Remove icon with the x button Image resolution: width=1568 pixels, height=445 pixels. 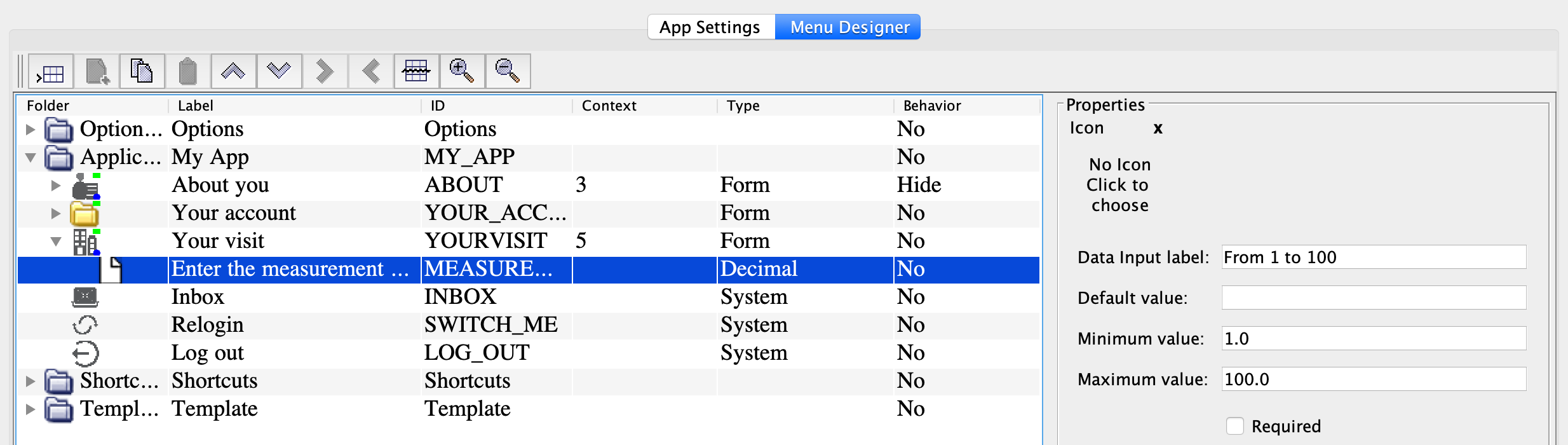click(1158, 128)
